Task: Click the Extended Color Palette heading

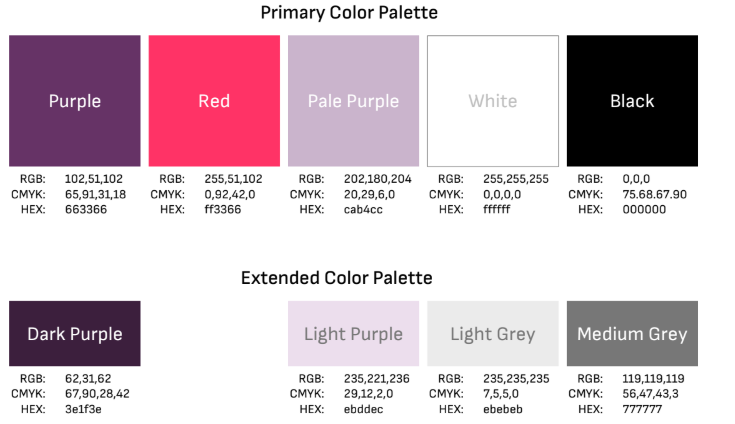Action: coord(337,278)
